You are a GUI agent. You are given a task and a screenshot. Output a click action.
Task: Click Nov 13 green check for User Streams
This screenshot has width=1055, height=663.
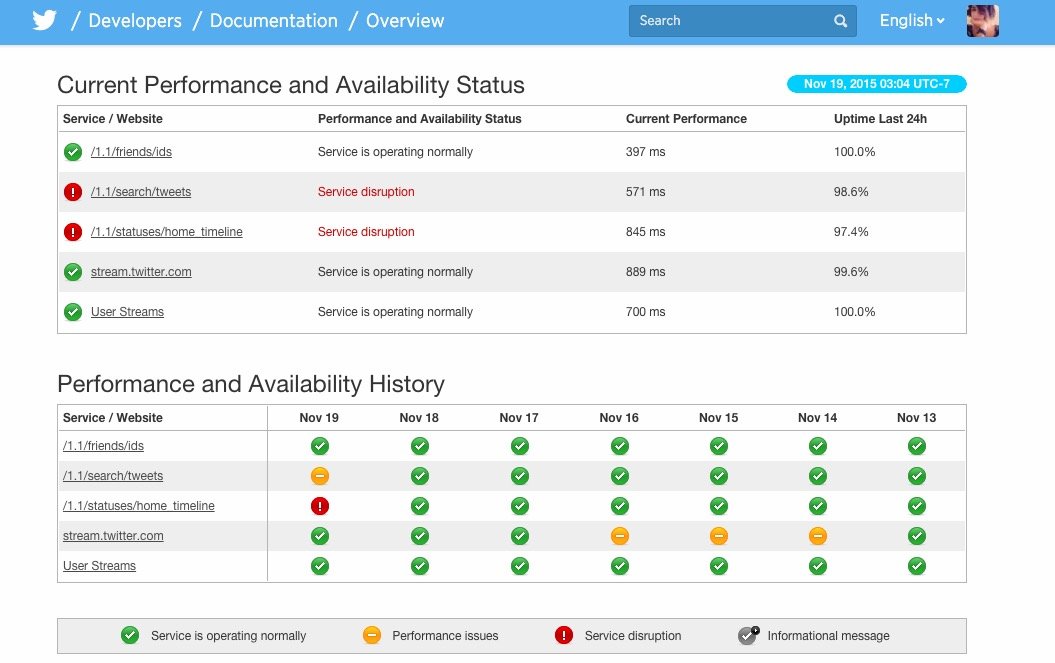tap(917, 566)
